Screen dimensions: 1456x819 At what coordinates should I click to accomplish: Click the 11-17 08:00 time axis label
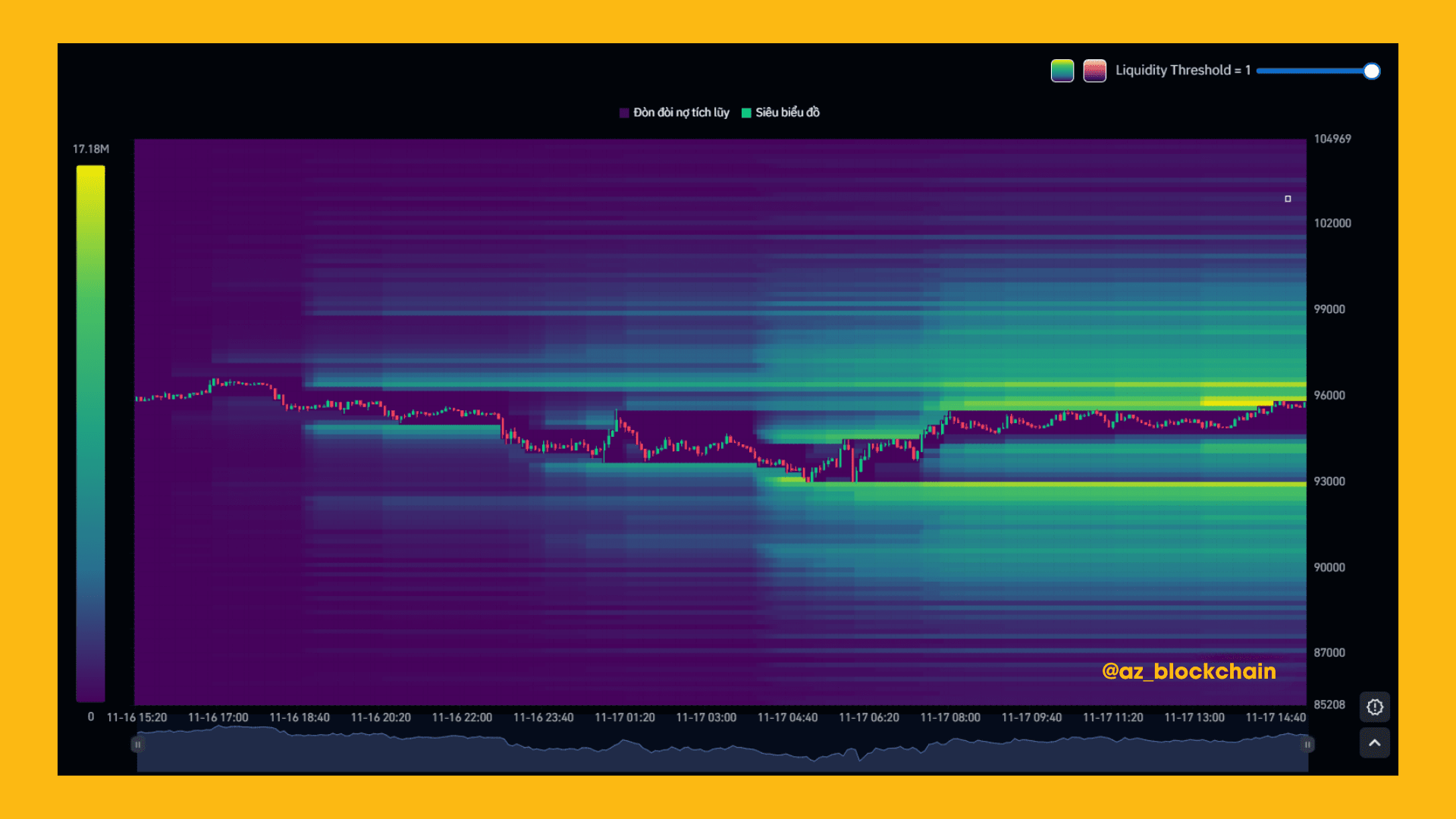pyautogui.click(x=949, y=717)
